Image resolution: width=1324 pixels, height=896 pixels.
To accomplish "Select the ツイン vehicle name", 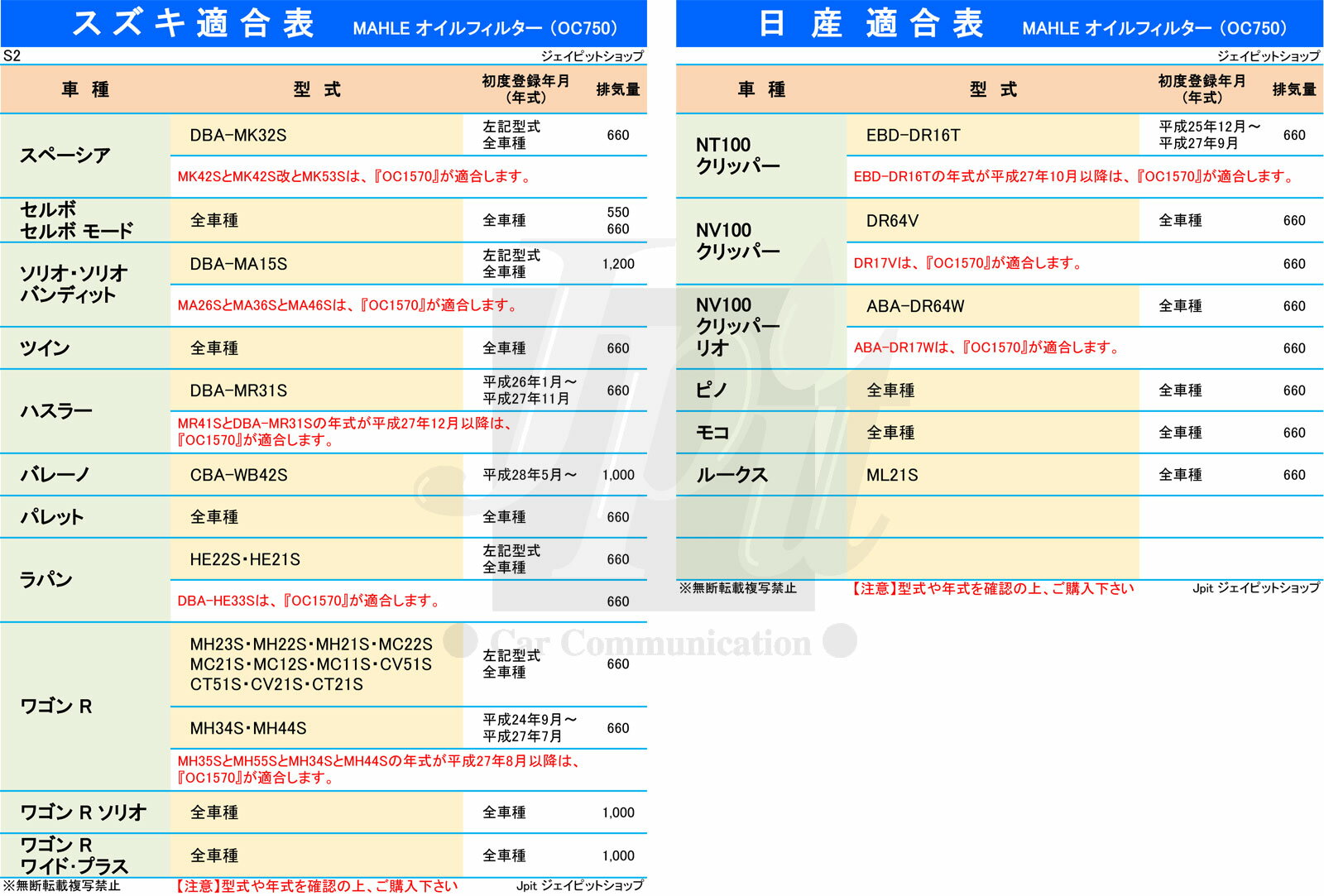I will 45,348.
